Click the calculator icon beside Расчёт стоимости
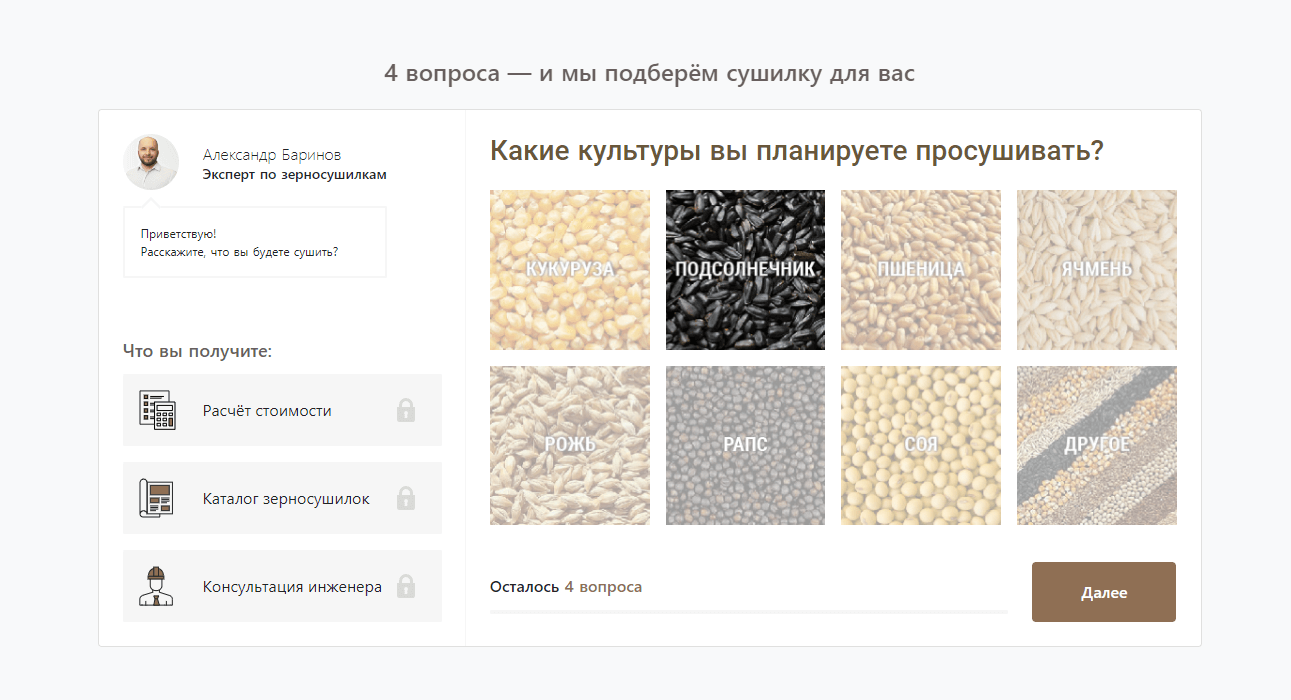Screen dimensions: 1291x700 [156, 410]
